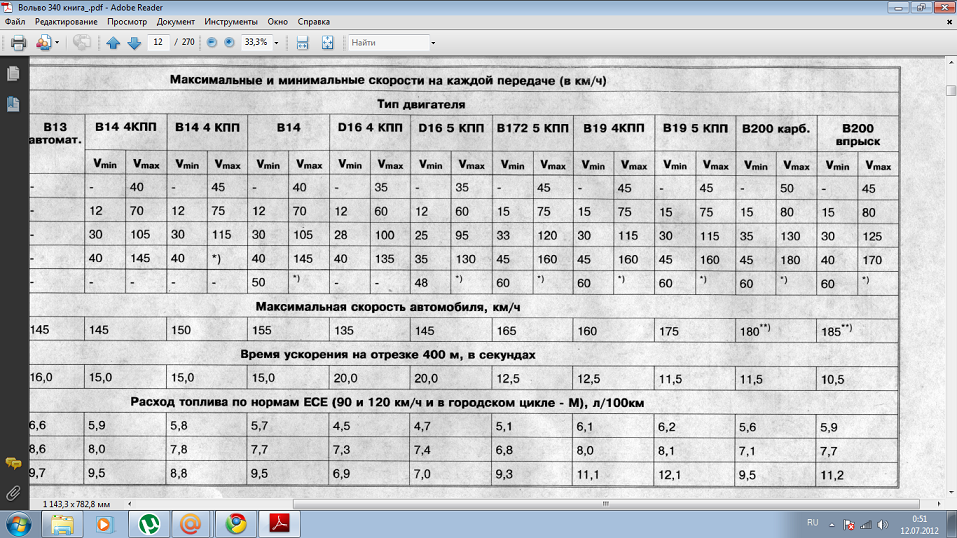Click the fit width scrolling icon
Viewport: 957px width, 538px height.
(x=301, y=43)
